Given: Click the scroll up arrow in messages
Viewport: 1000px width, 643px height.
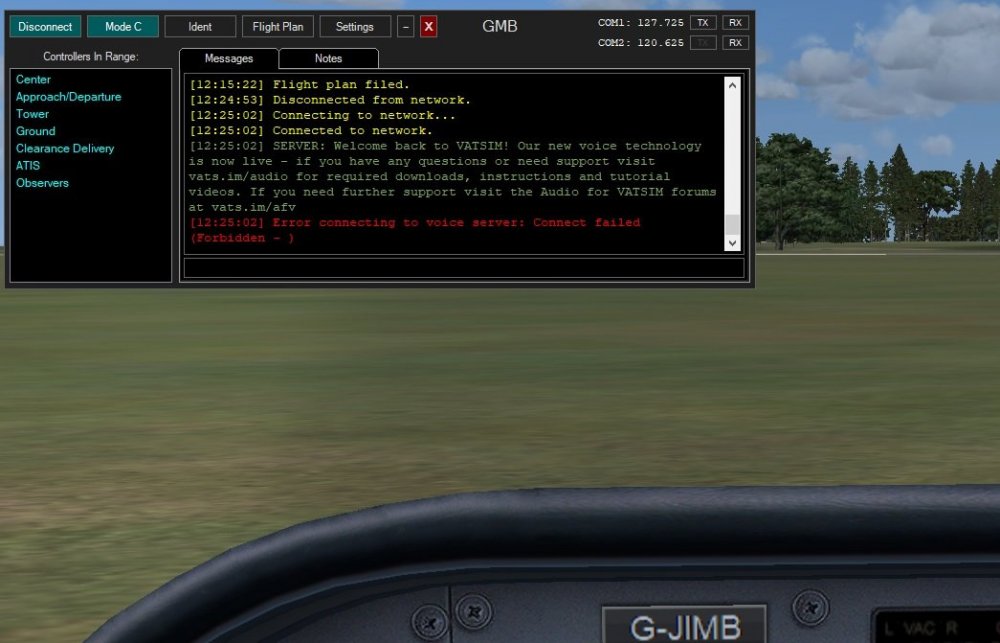Looking at the screenshot, I should pos(733,86).
